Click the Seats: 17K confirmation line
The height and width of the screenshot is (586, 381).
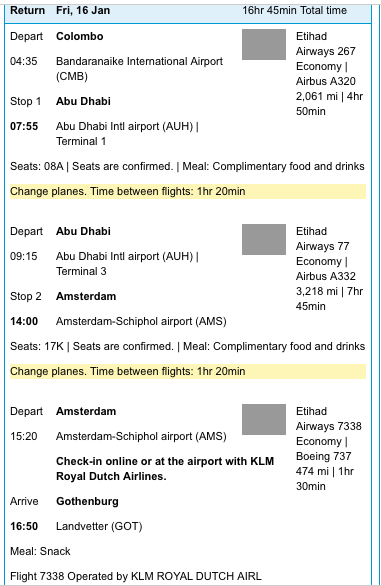[x=187, y=346]
